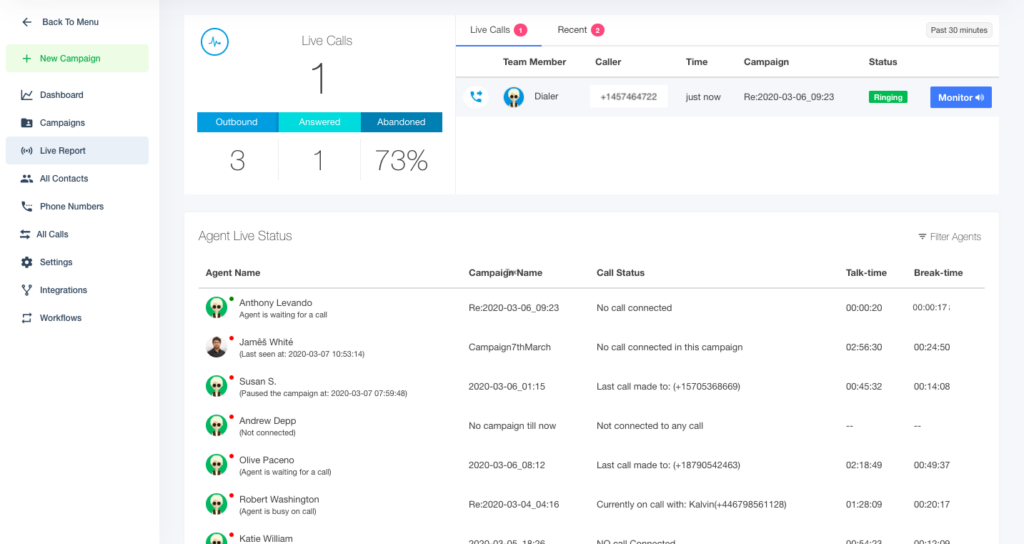Click the Integrations branch icon
The width and height of the screenshot is (1024, 544).
(26, 290)
